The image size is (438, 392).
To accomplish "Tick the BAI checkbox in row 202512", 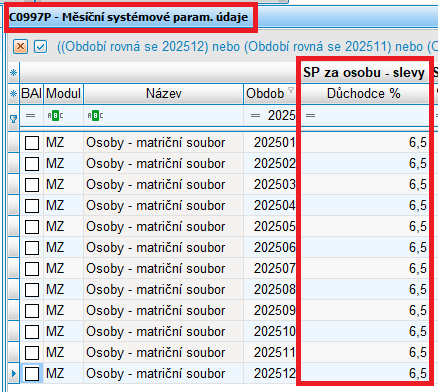I will coord(32,374).
